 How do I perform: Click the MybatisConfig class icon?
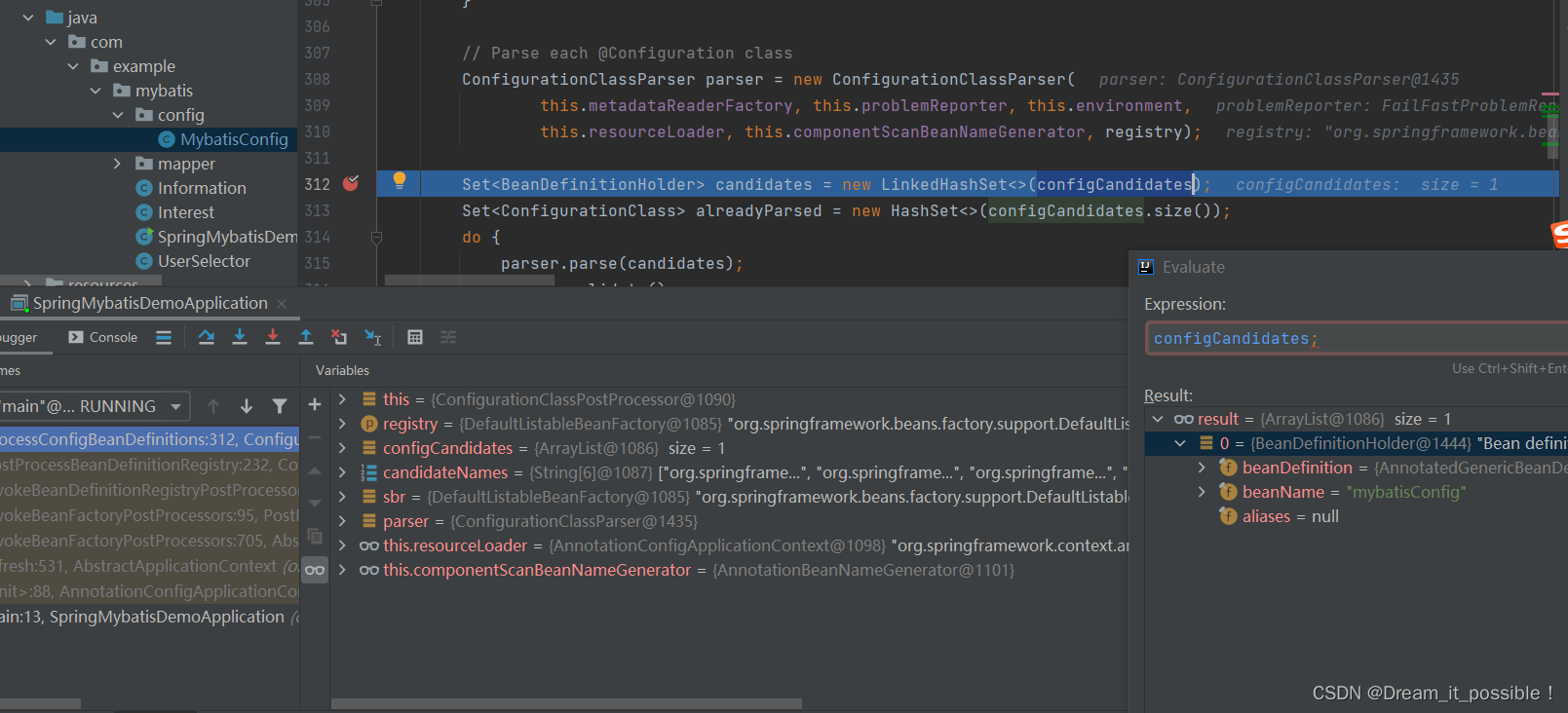click(167, 139)
